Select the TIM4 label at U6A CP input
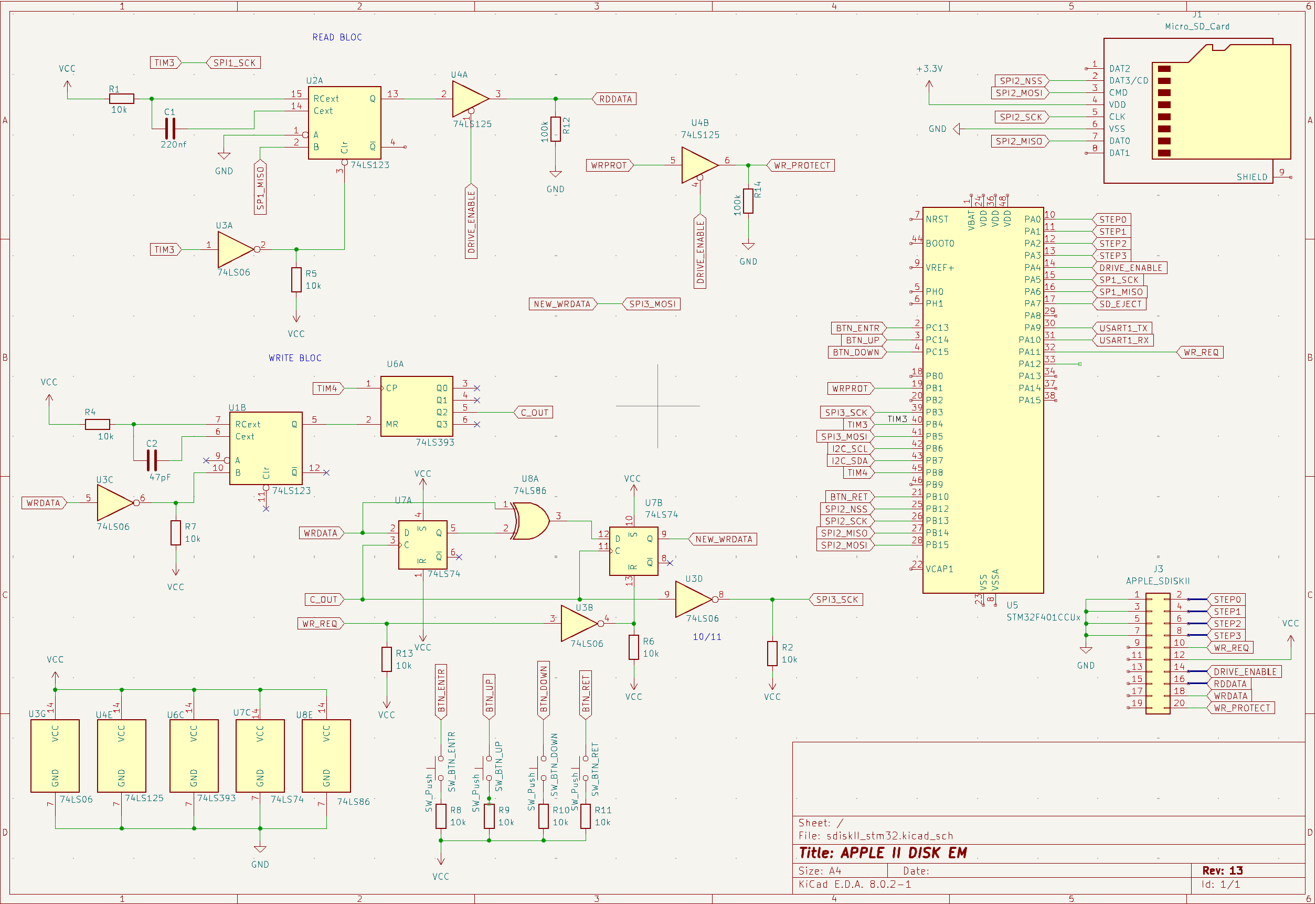 328,388
